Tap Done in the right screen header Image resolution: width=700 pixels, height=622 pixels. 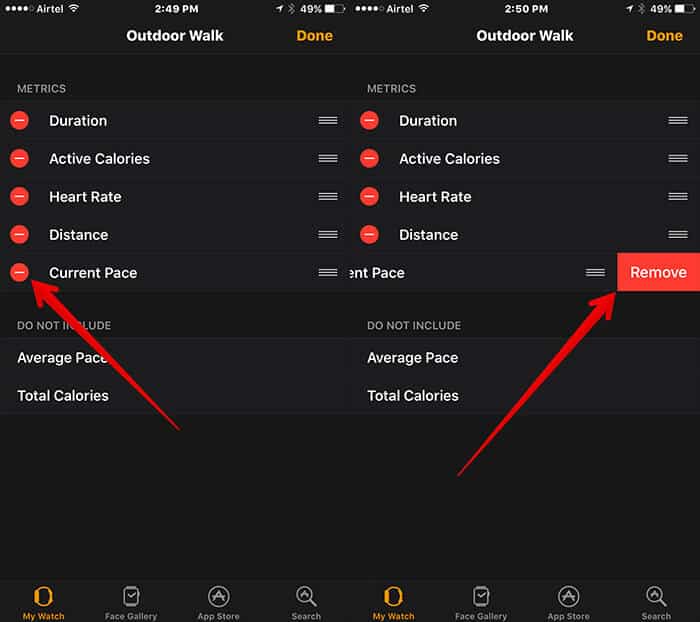(665, 36)
